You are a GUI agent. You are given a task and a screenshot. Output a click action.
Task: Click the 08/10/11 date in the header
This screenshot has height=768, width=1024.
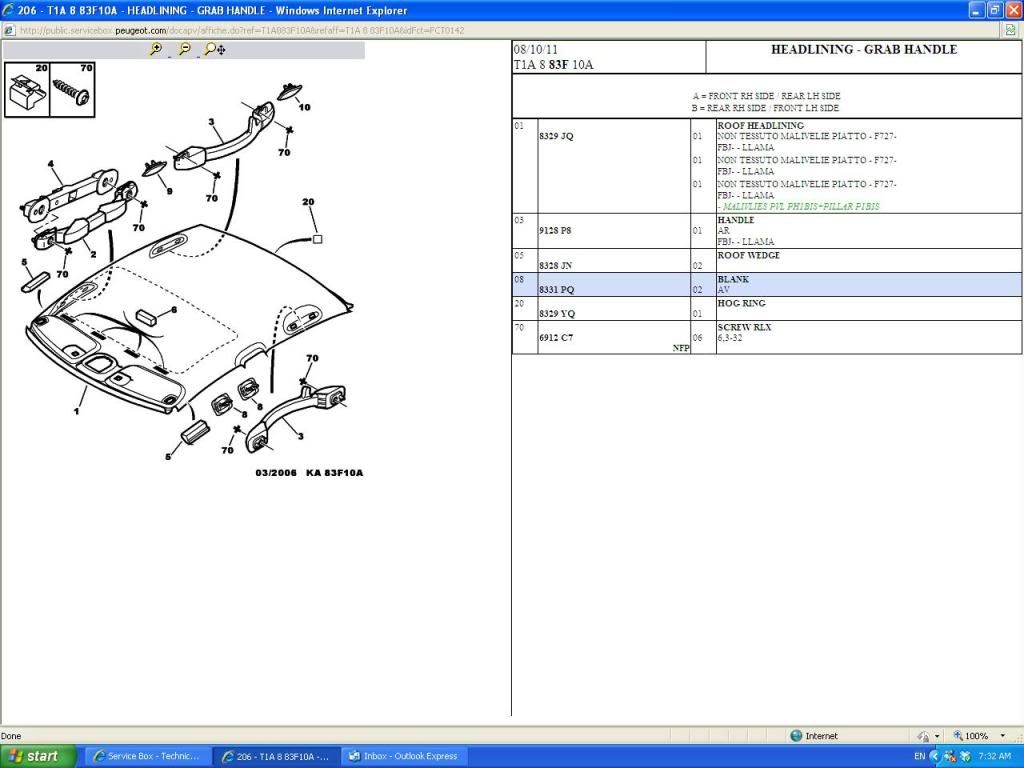click(536, 50)
